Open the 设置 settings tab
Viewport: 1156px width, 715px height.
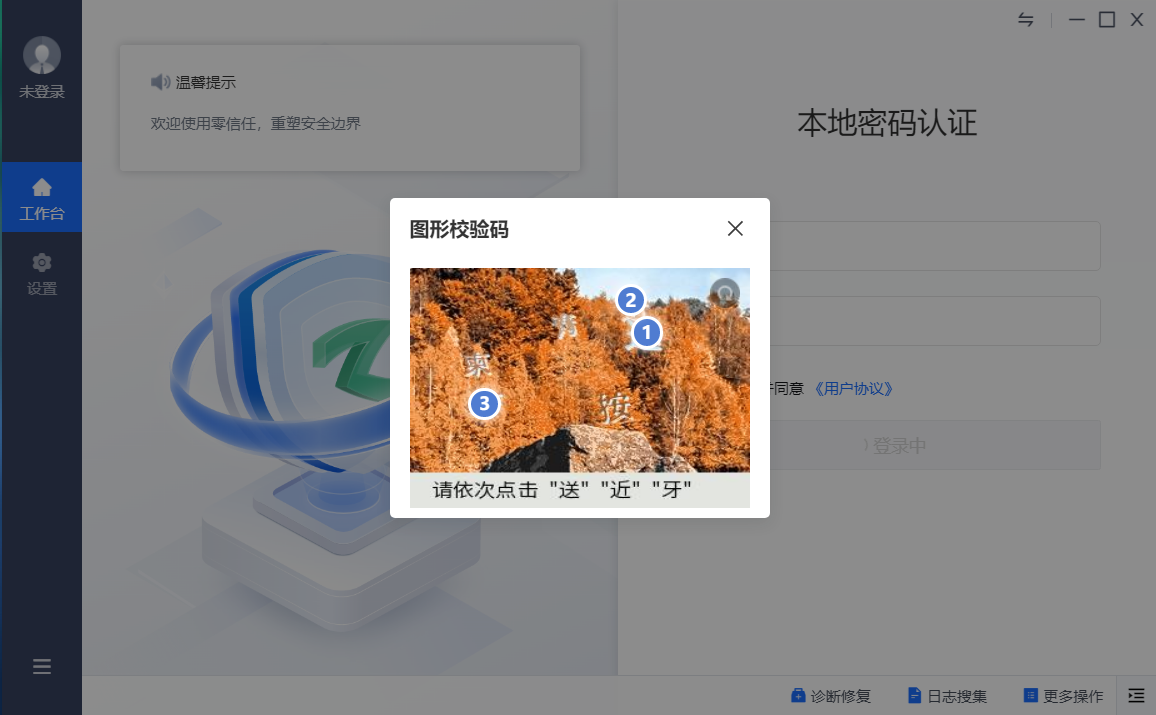[42, 274]
